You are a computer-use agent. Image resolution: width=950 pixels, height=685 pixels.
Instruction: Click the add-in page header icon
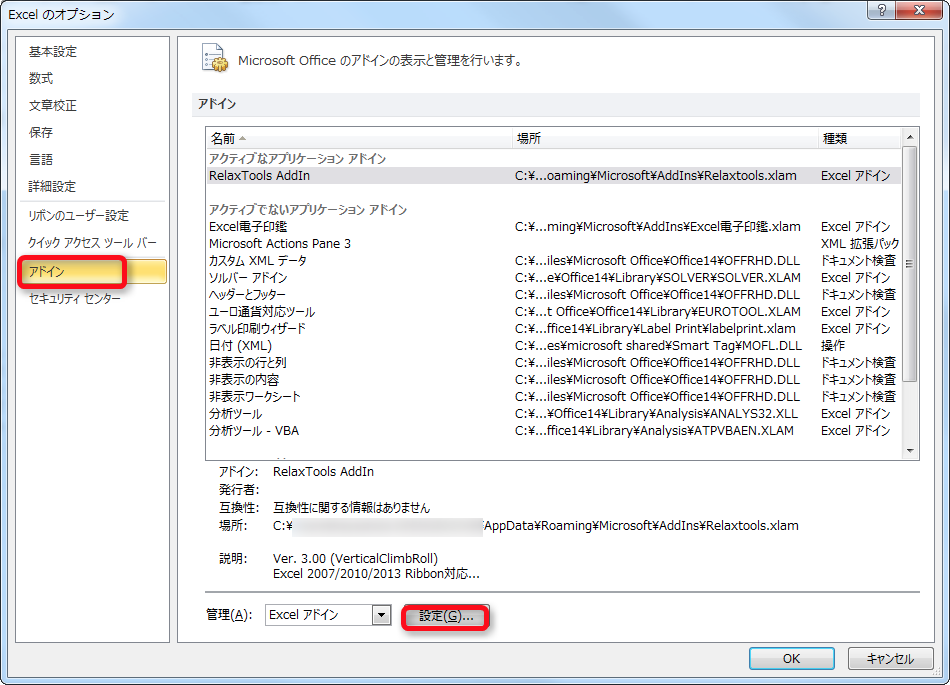click(214, 58)
